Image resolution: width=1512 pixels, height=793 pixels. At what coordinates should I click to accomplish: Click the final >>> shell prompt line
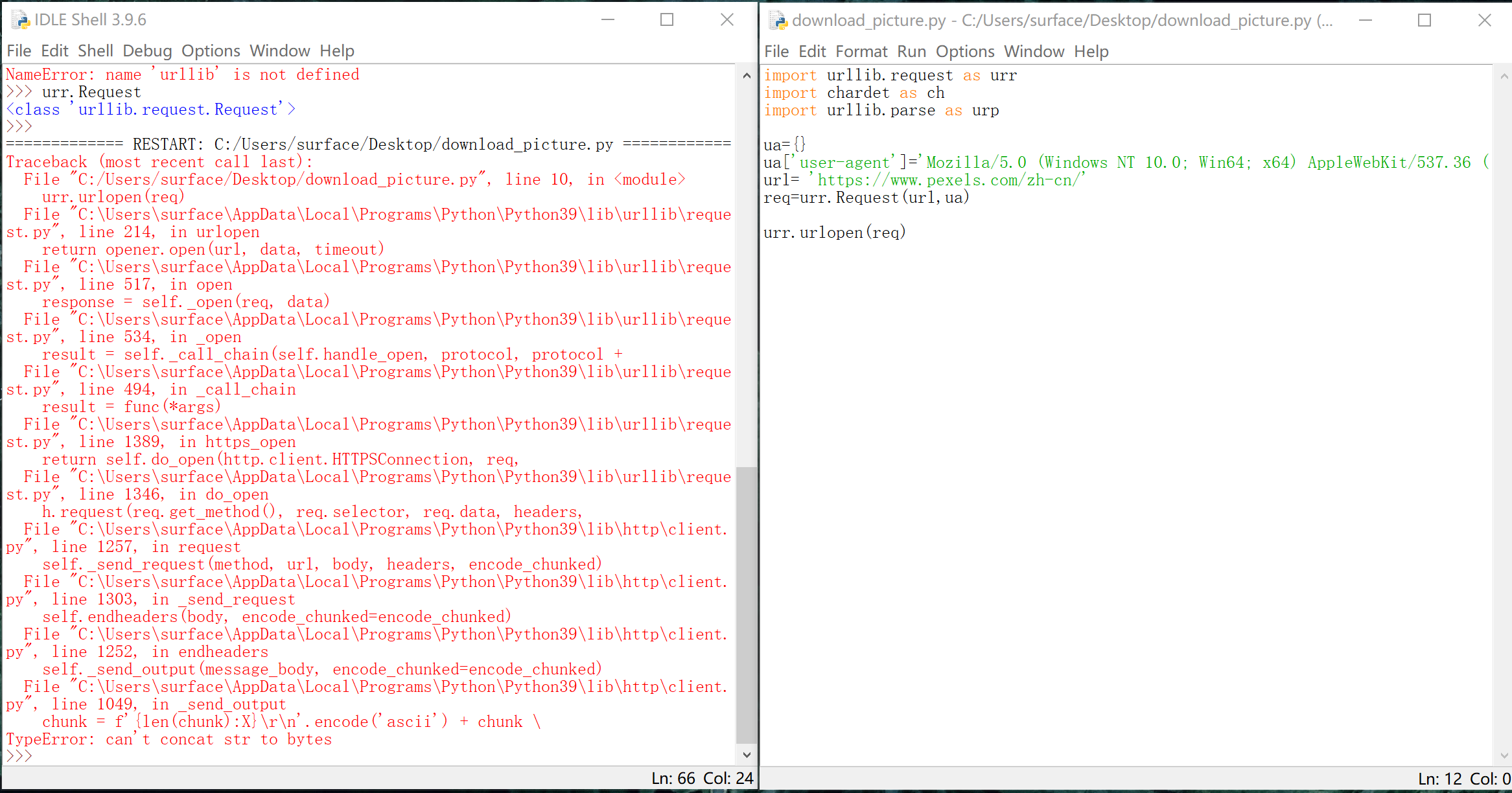tap(19, 756)
